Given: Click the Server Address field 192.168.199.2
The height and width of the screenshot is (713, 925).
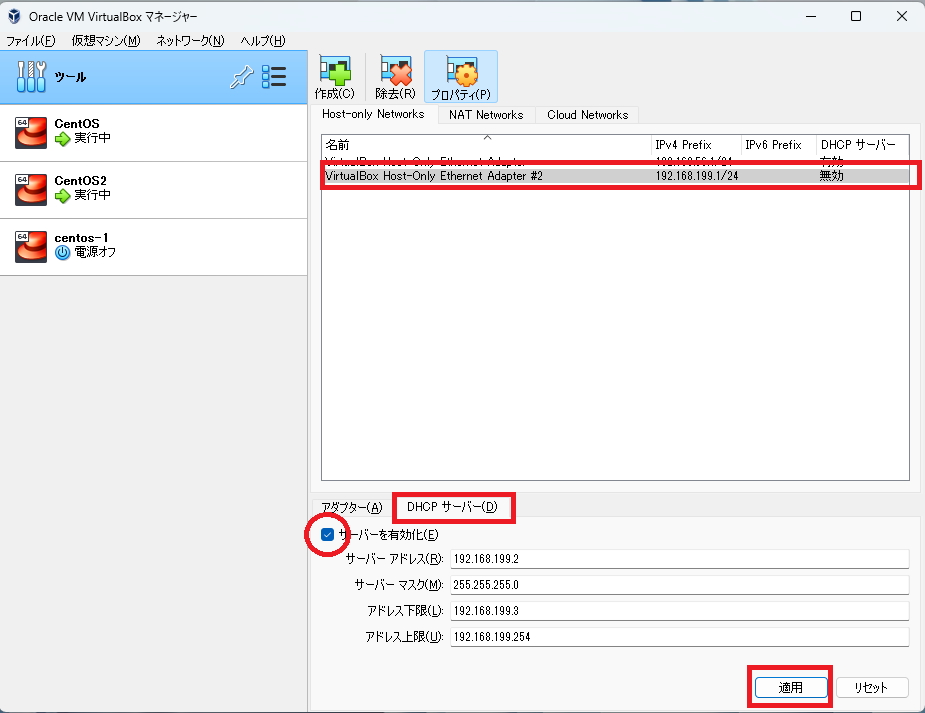Looking at the screenshot, I should tap(680, 558).
